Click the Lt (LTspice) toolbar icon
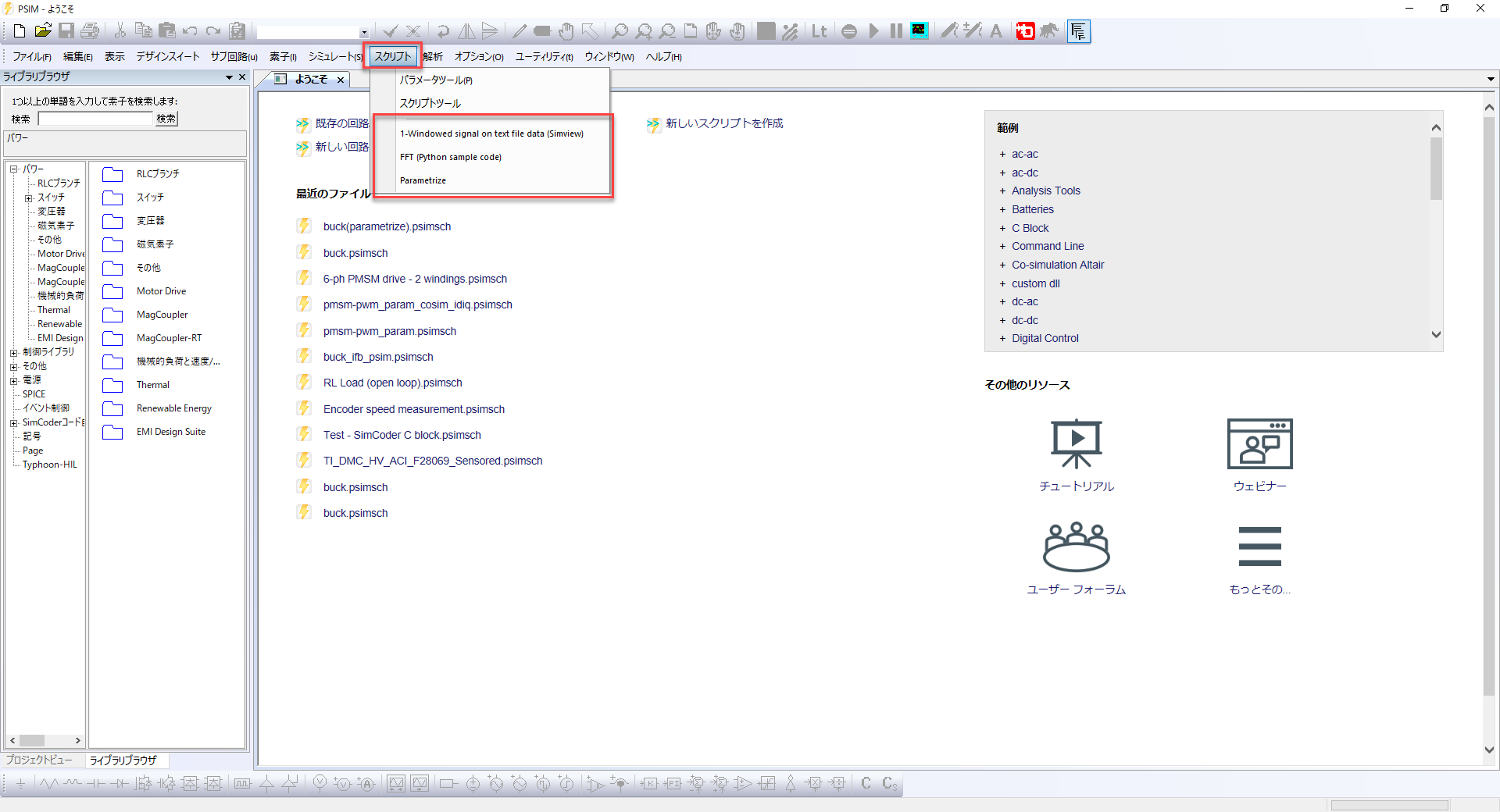Viewport: 1500px width, 812px height. point(820,31)
